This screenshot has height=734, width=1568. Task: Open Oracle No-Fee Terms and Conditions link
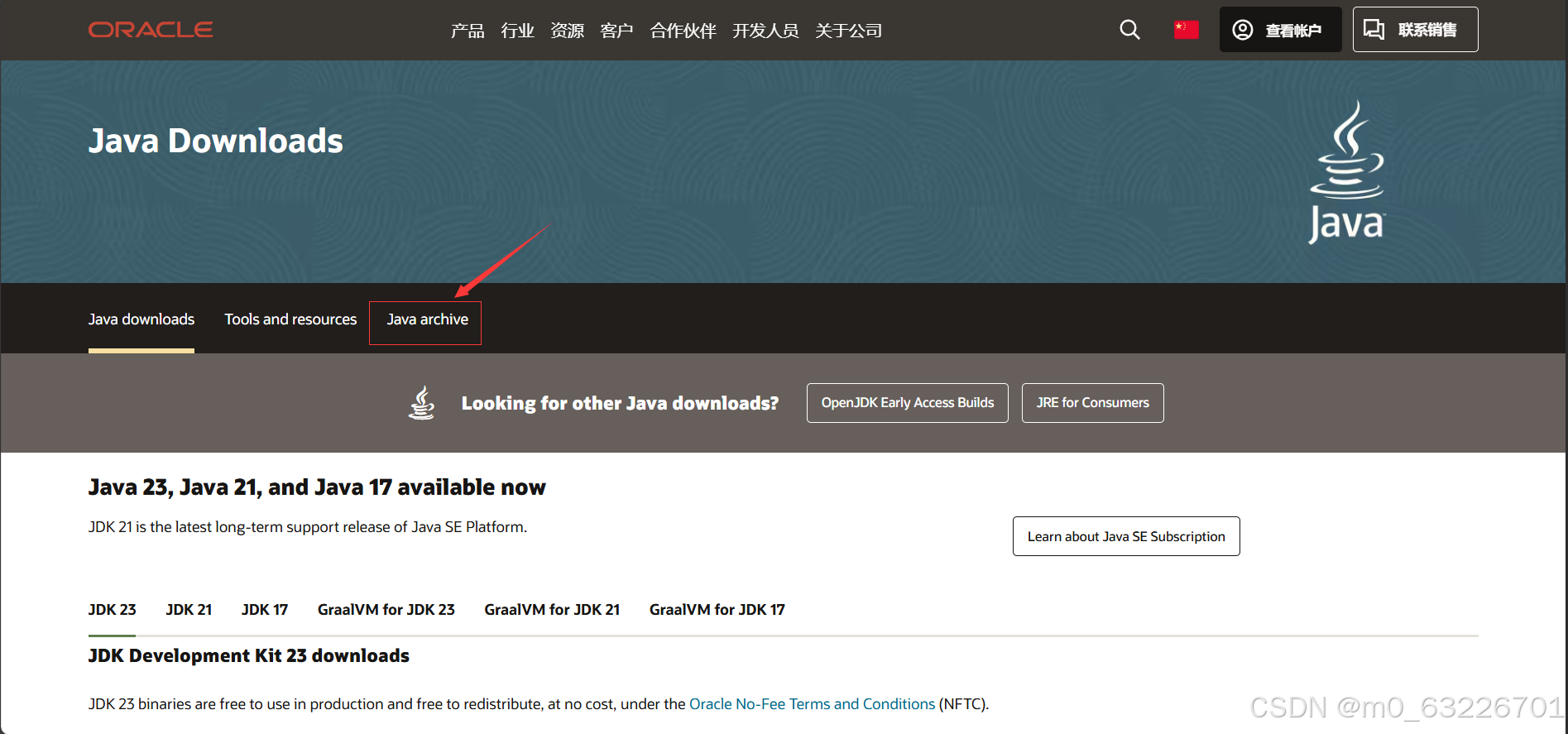812,704
